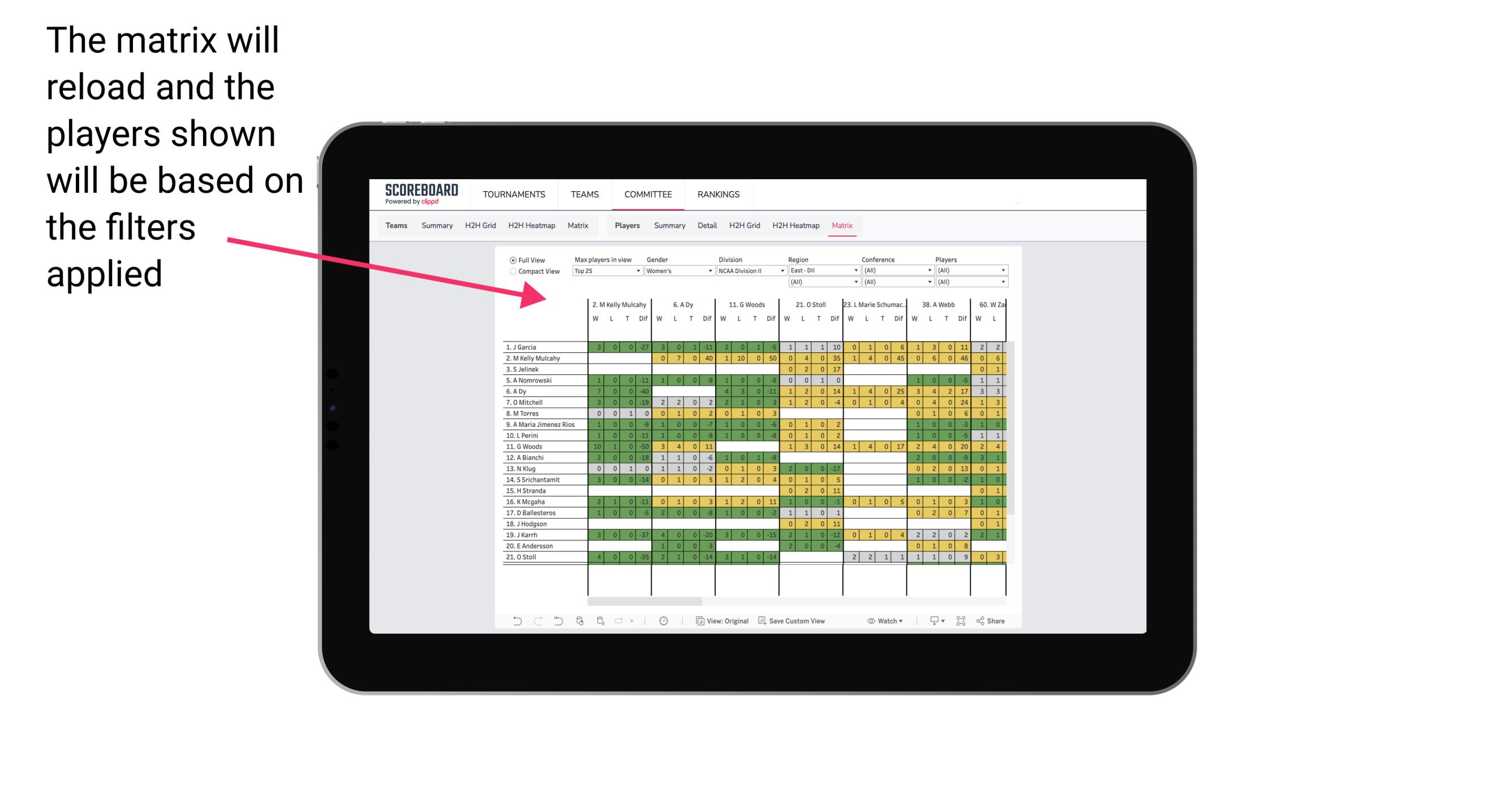1510x812 pixels.
Task: Click the undo arrow icon
Action: (x=515, y=620)
